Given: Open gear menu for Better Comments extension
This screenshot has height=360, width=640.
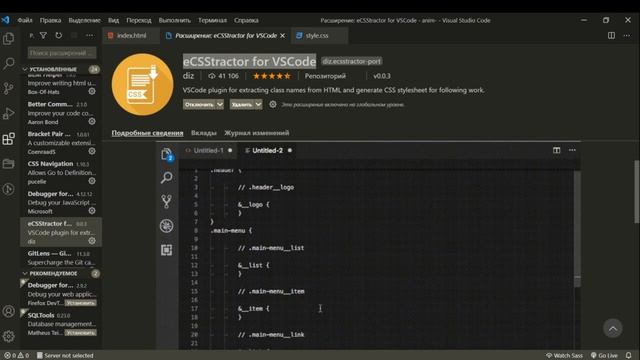Looking at the screenshot, I should 92,121.
